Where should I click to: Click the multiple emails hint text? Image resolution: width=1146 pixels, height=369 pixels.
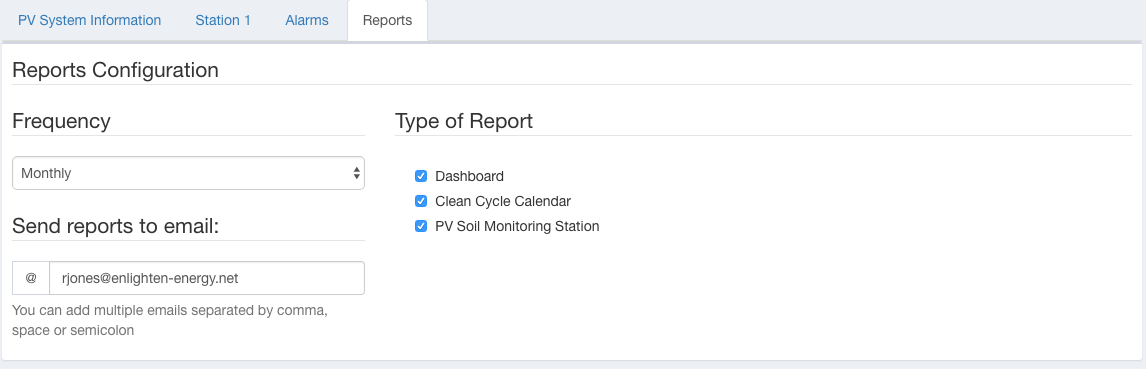(x=170, y=320)
